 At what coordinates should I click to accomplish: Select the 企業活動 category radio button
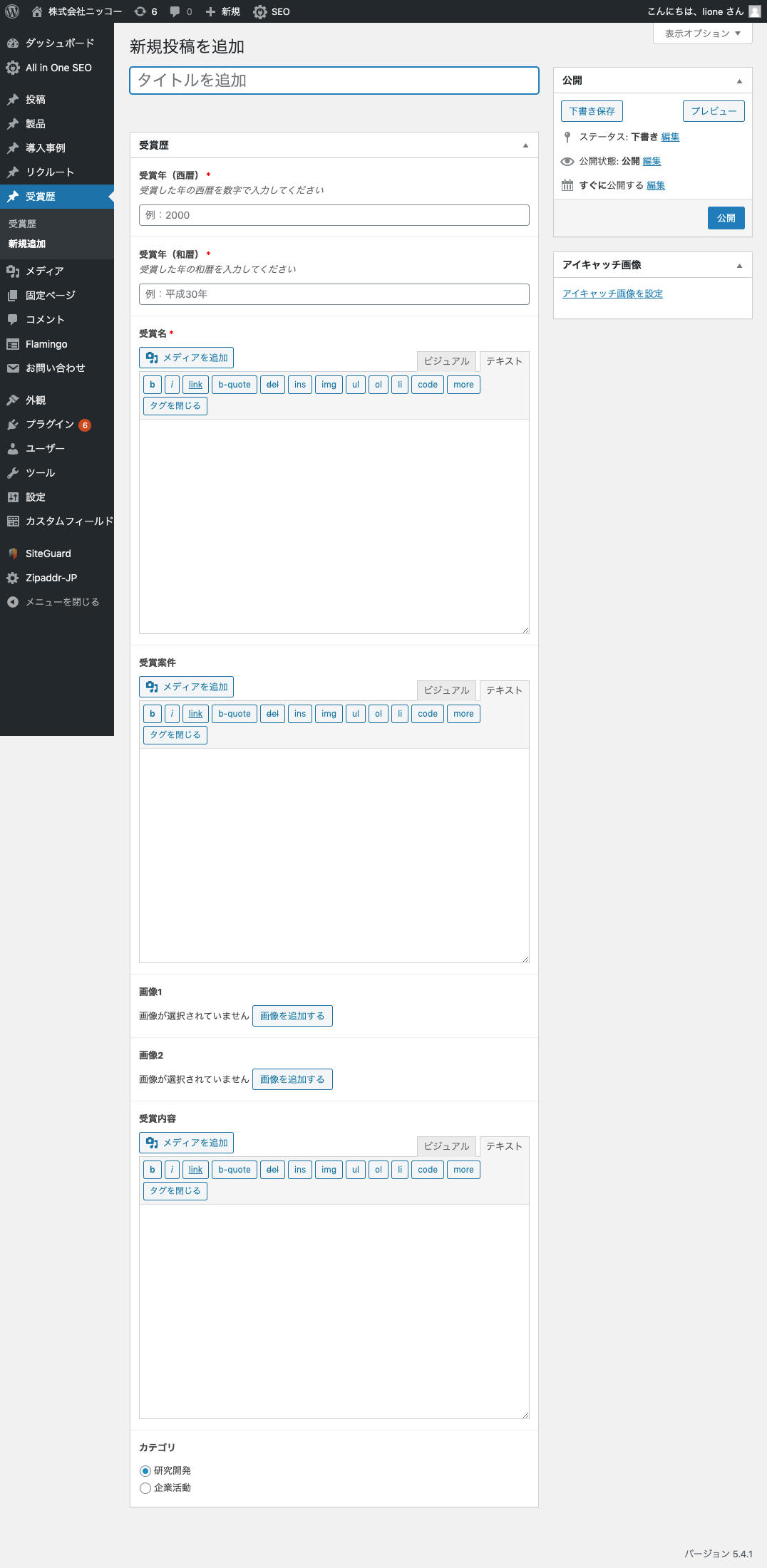tap(145, 1488)
